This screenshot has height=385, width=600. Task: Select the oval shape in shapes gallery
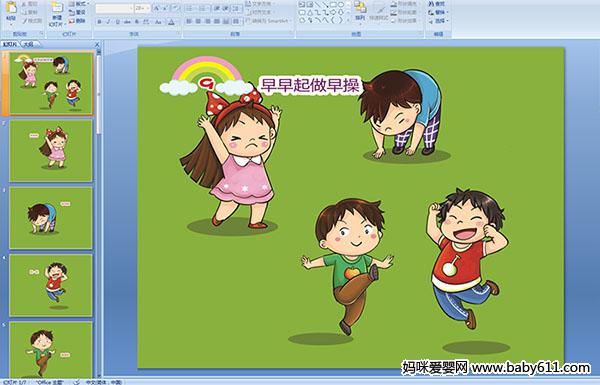pyautogui.click(x=341, y=4)
